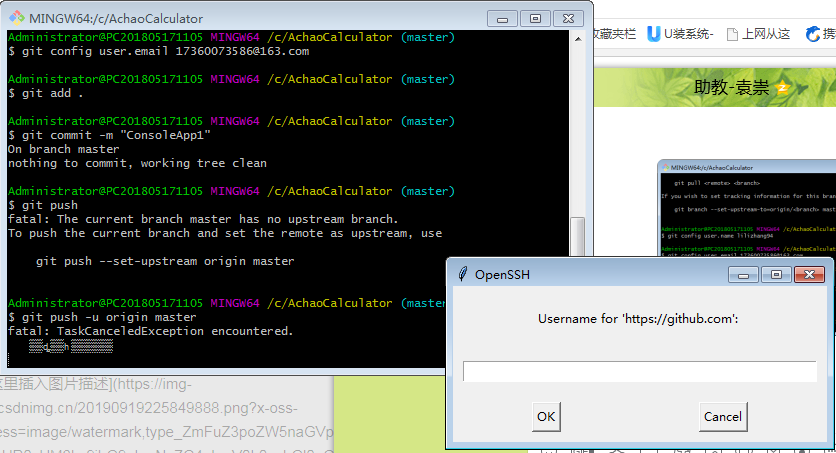
Task: Click the 'On branch master' output line
Action: (x=63, y=149)
